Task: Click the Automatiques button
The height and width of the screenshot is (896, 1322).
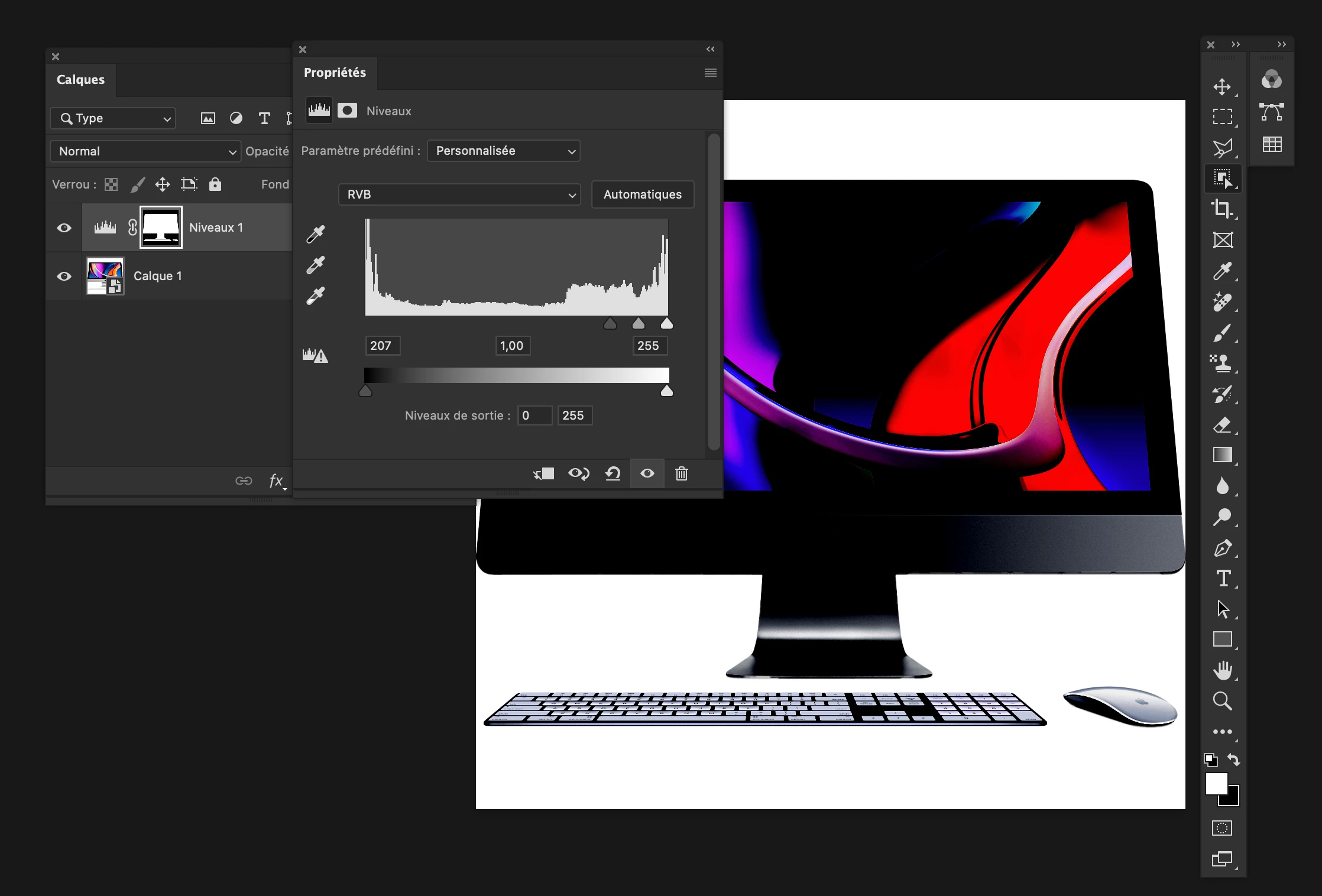Action: click(x=642, y=194)
